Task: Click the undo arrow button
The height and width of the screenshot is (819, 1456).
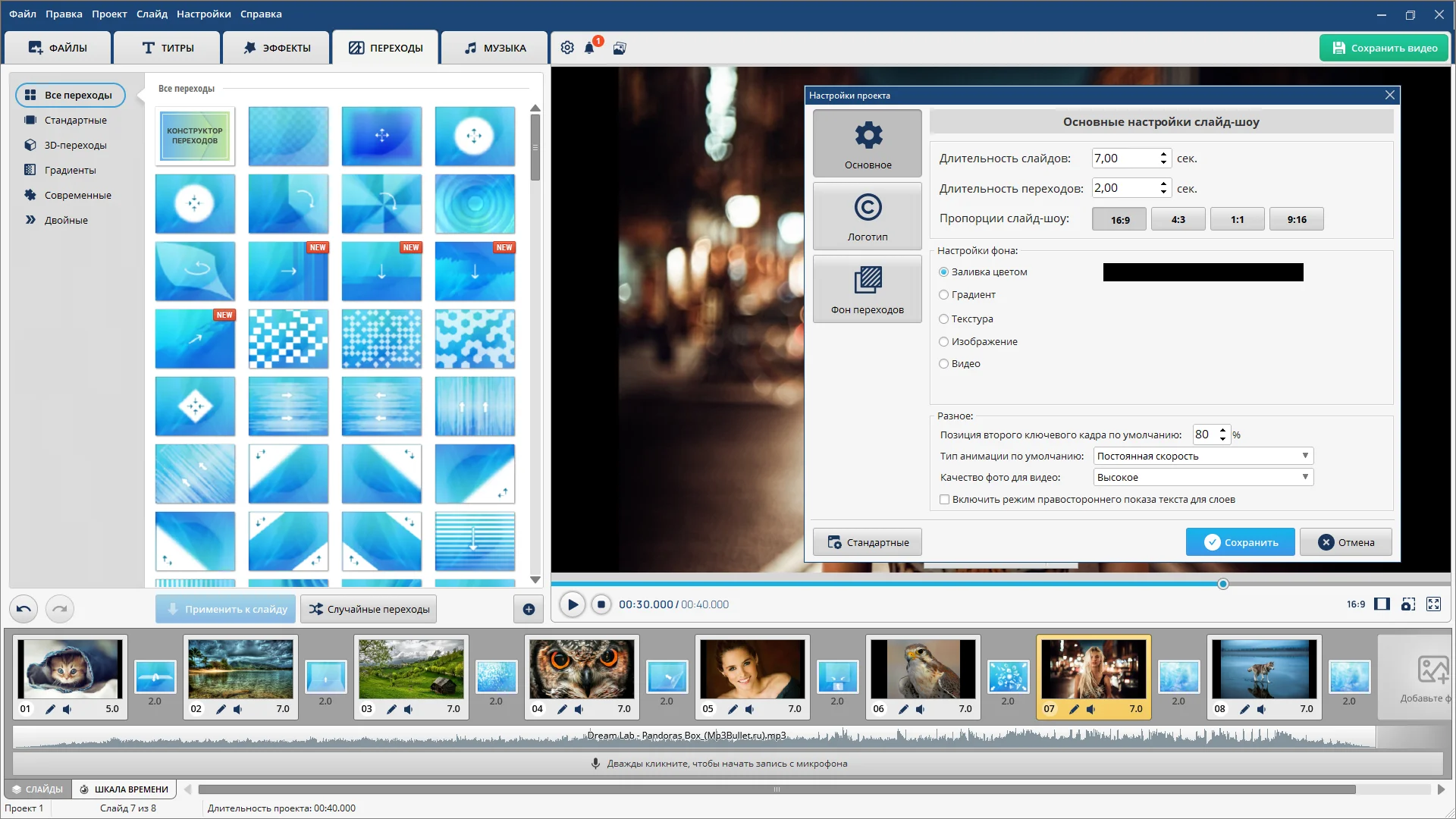Action: 24,609
